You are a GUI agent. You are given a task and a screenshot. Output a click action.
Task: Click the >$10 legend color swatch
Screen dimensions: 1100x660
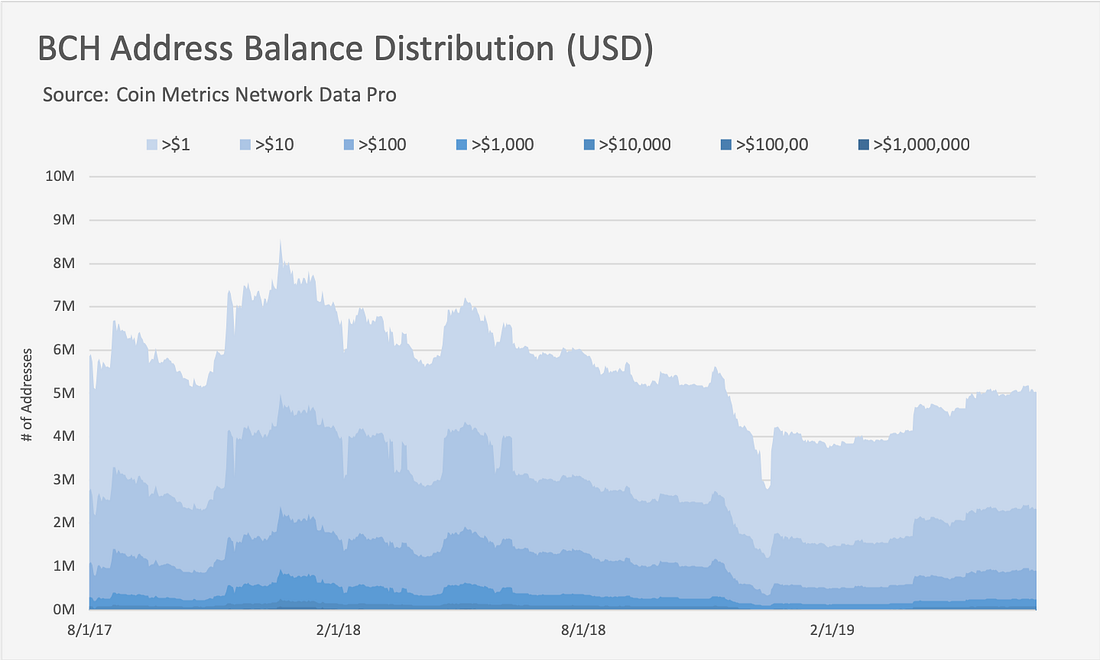pos(245,145)
